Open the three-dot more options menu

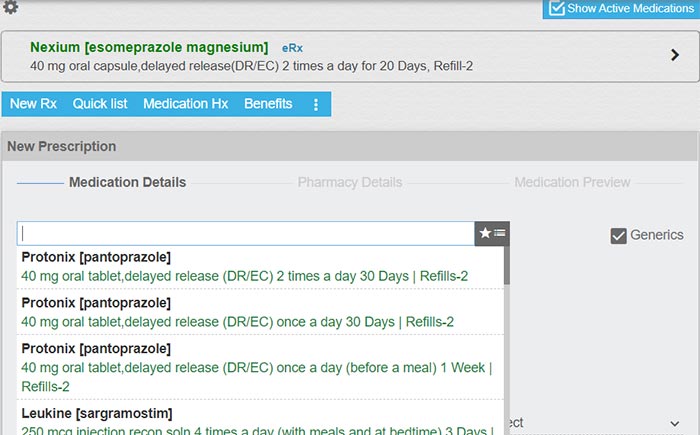[316, 104]
